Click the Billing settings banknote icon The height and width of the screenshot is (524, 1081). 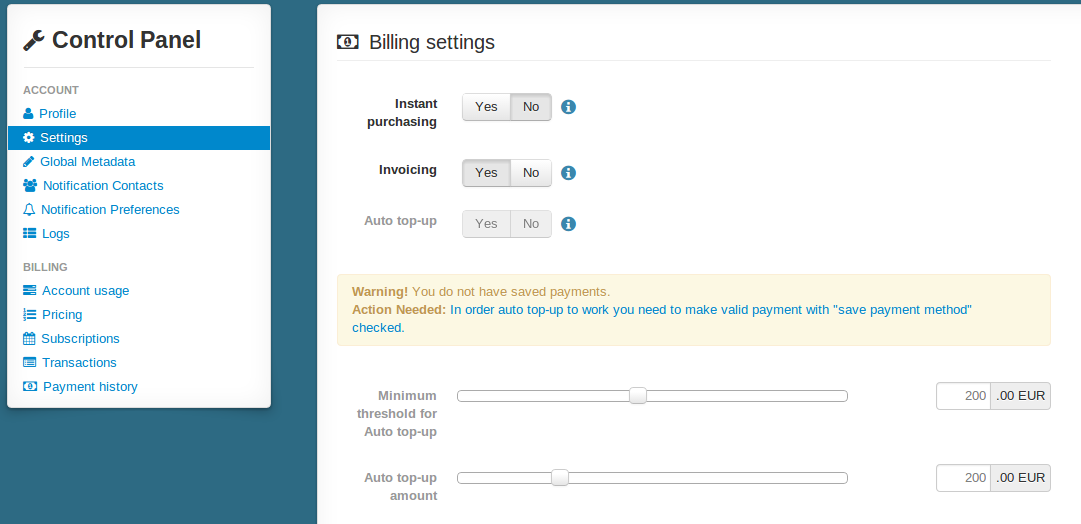[x=347, y=42]
